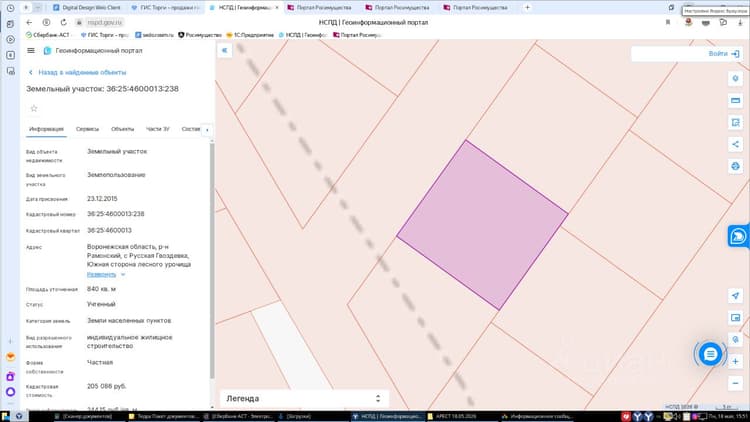750x422 pixels.
Task: Open a new browser tab
Action: [527, 8]
